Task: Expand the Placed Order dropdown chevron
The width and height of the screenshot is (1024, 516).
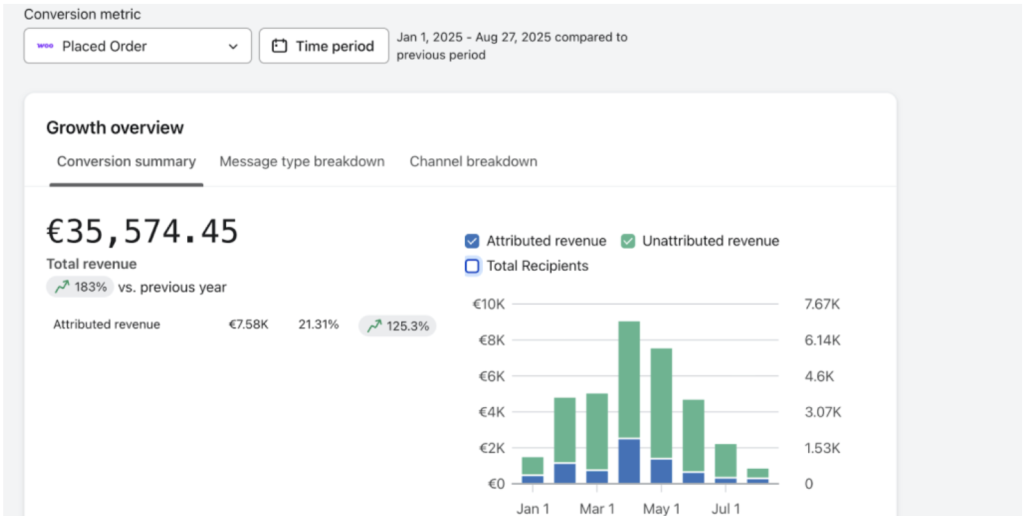Action: (x=233, y=46)
